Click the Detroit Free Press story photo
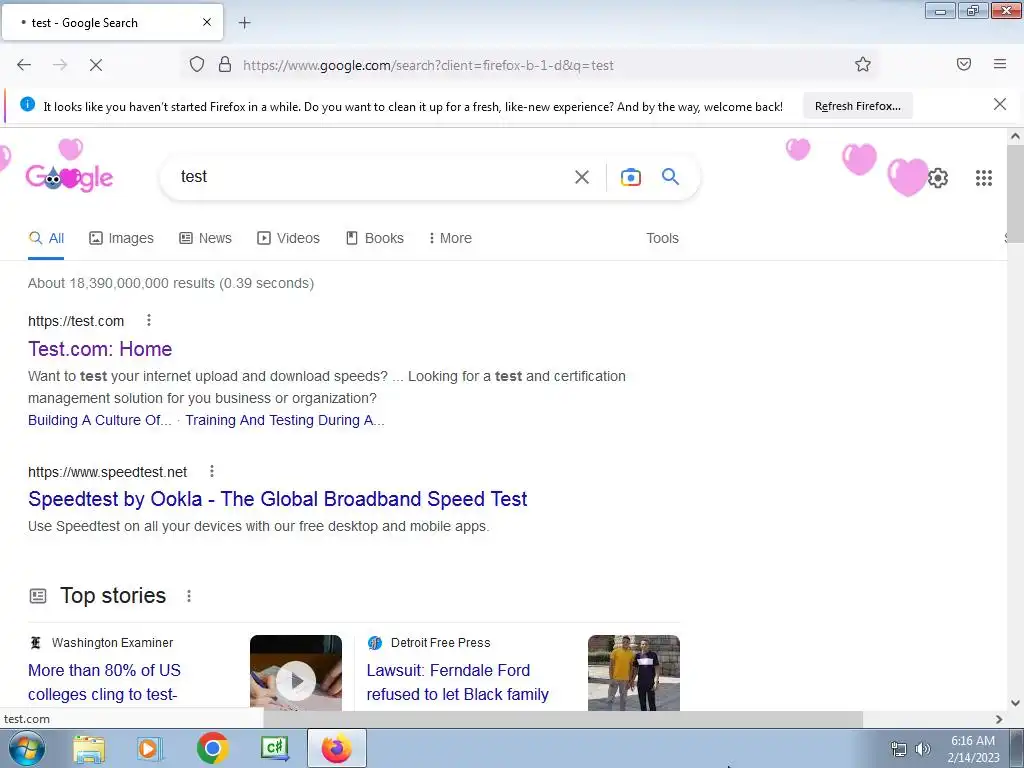The height and width of the screenshot is (768, 1024). [x=633, y=673]
